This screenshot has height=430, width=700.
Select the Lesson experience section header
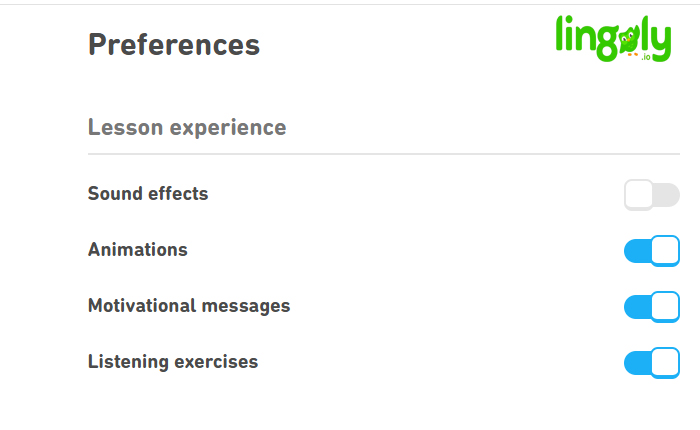187,128
